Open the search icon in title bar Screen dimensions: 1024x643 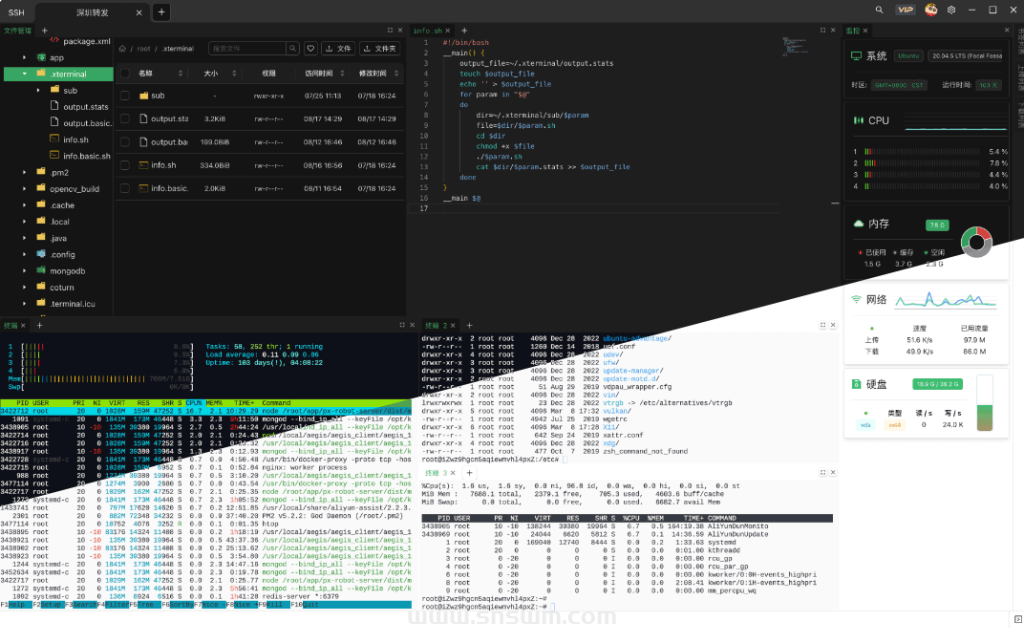879,10
